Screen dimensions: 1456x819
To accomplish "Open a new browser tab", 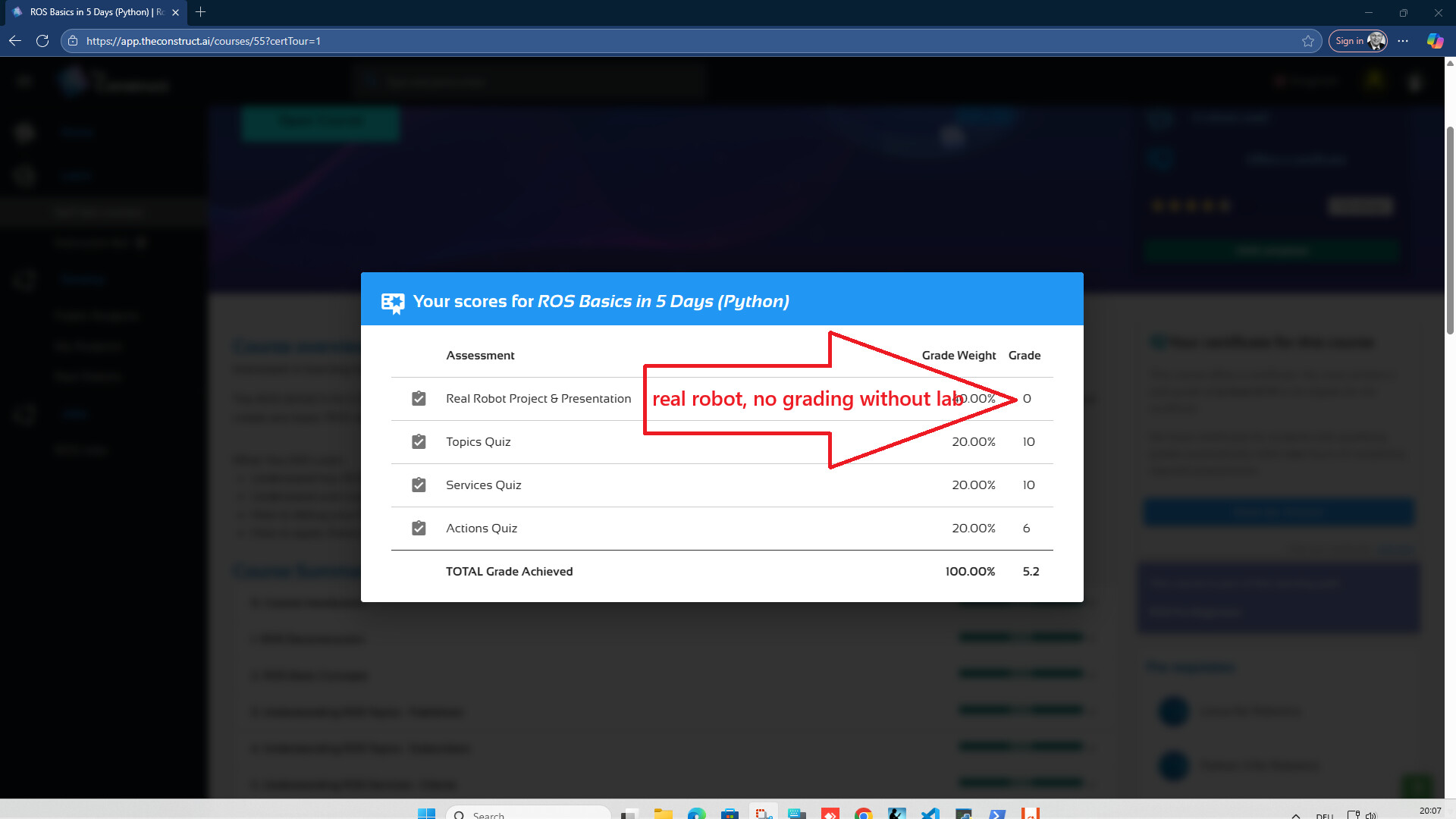I will pyautogui.click(x=200, y=12).
